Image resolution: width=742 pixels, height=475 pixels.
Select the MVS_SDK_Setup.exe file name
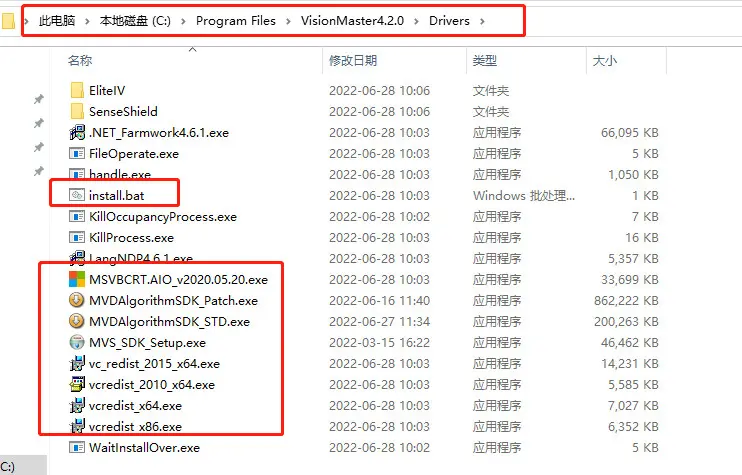coord(147,343)
